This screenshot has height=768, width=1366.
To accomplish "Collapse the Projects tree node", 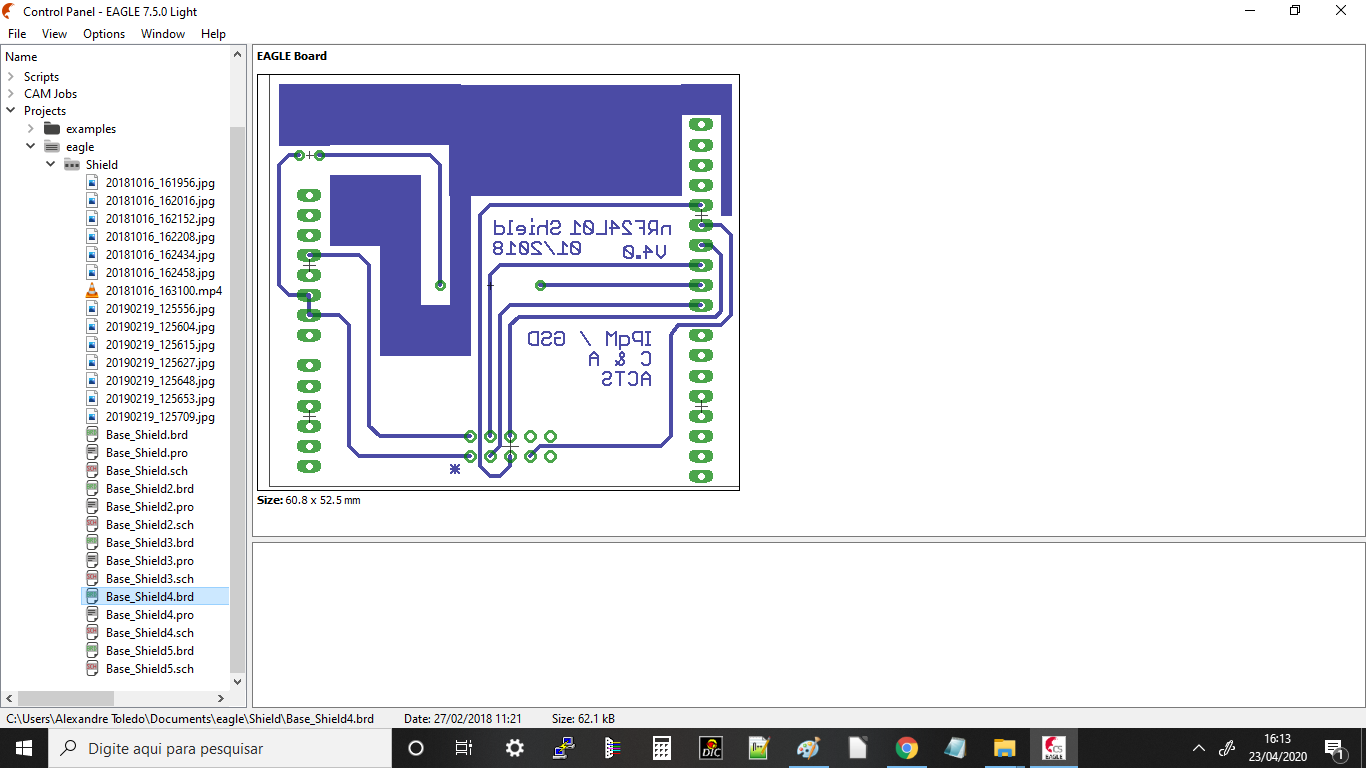I will [x=11, y=111].
